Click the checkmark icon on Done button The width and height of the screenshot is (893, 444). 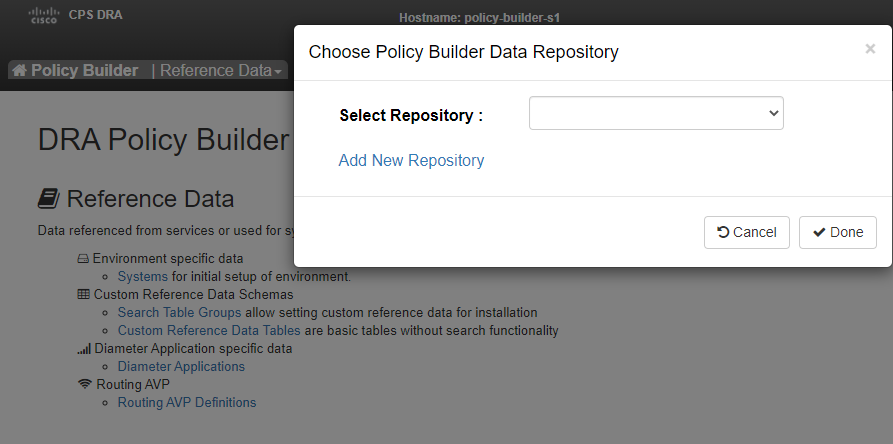point(819,232)
